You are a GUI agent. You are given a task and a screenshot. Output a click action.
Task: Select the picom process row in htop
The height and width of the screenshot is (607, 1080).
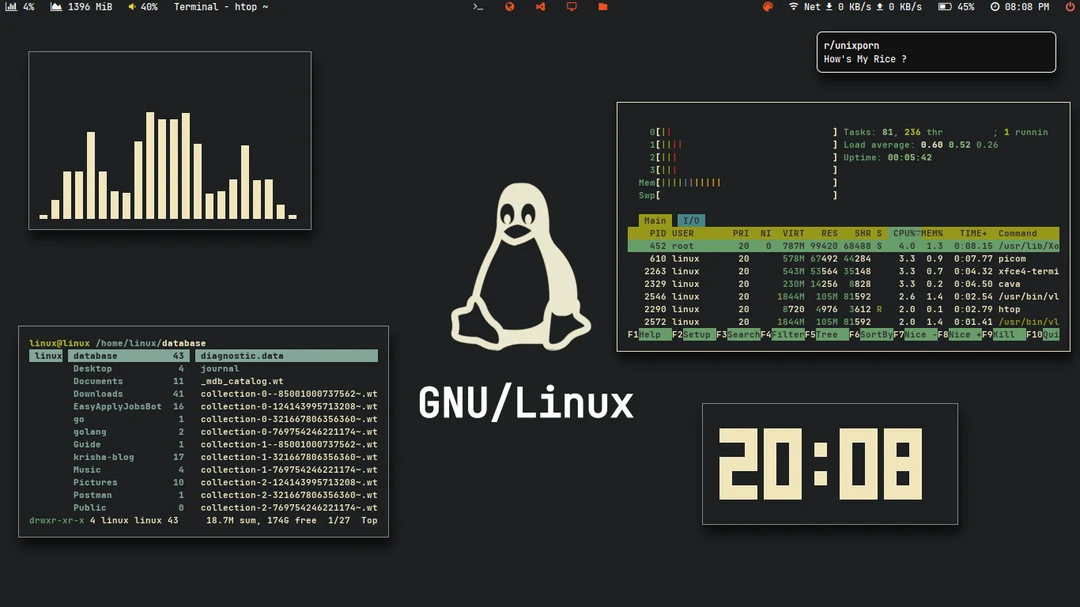[x=850, y=258]
